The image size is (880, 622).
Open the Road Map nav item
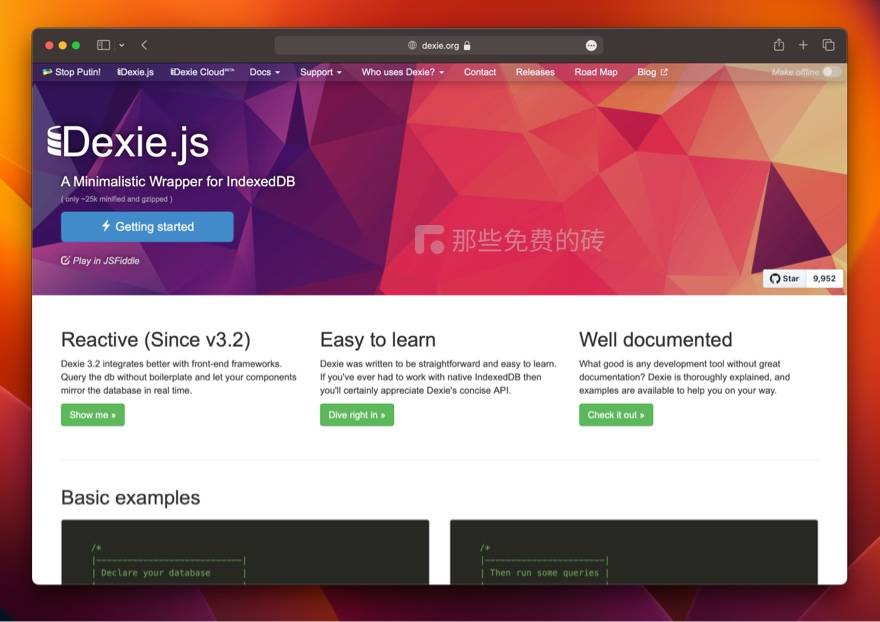(x=595, y=72)
